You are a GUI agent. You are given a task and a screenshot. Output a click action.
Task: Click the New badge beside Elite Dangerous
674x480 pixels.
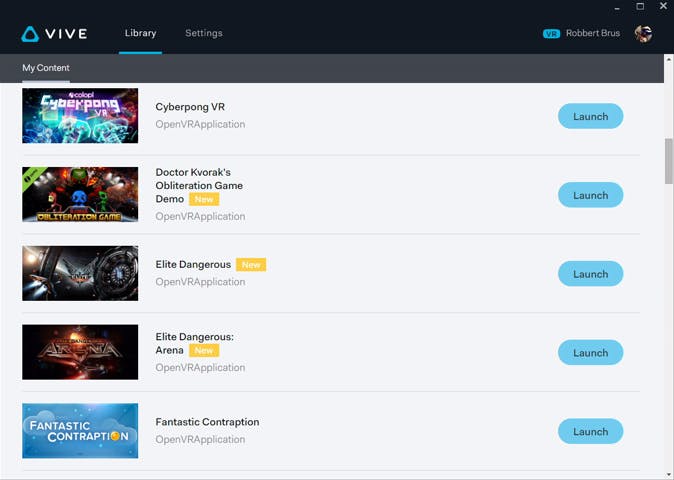click(251, 265)
